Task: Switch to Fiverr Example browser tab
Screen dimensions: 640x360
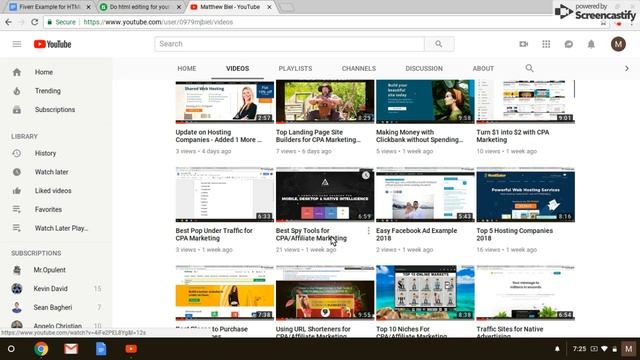Action: coord(50,7)
